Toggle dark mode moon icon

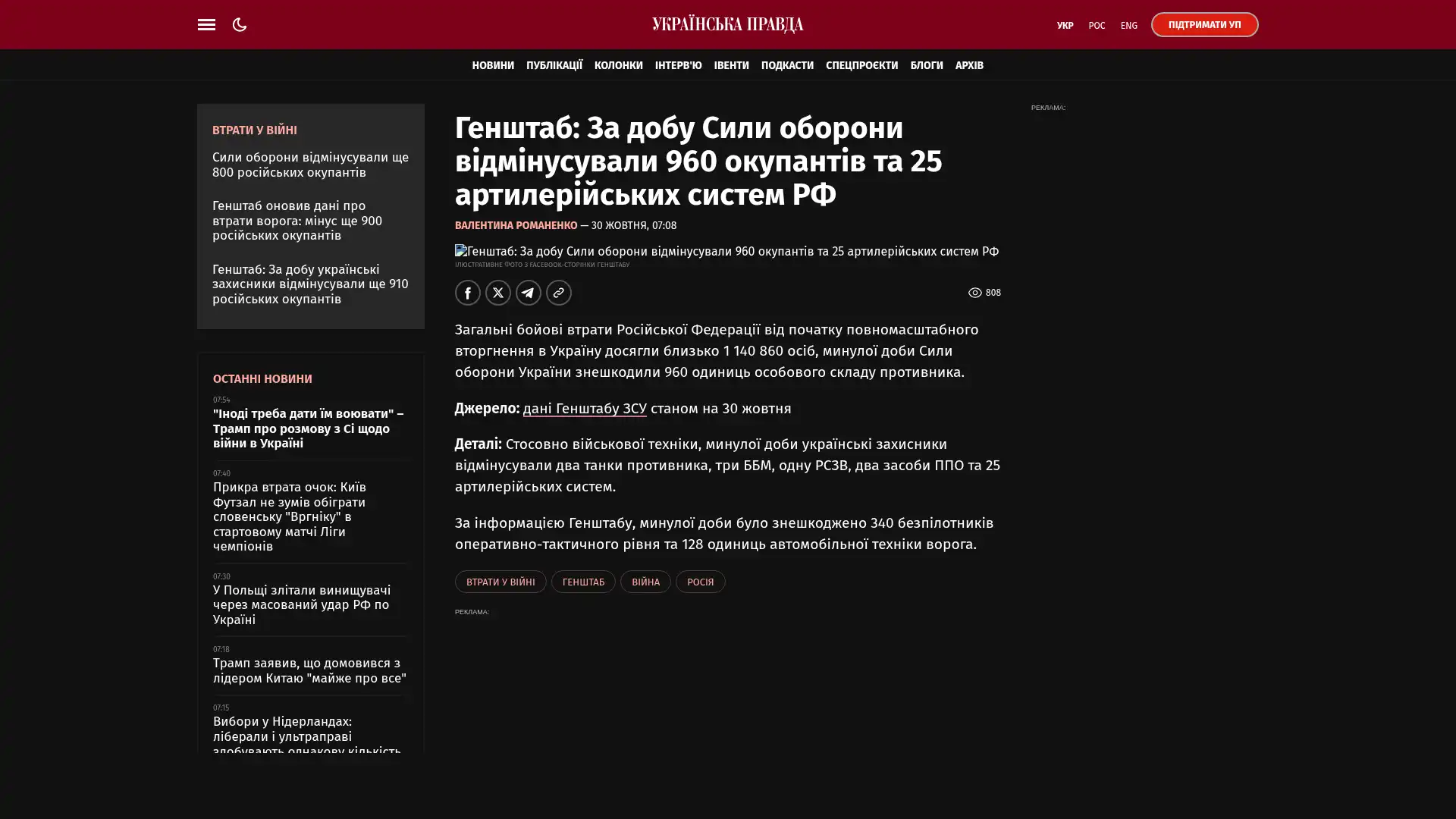(x=240, y=24)
